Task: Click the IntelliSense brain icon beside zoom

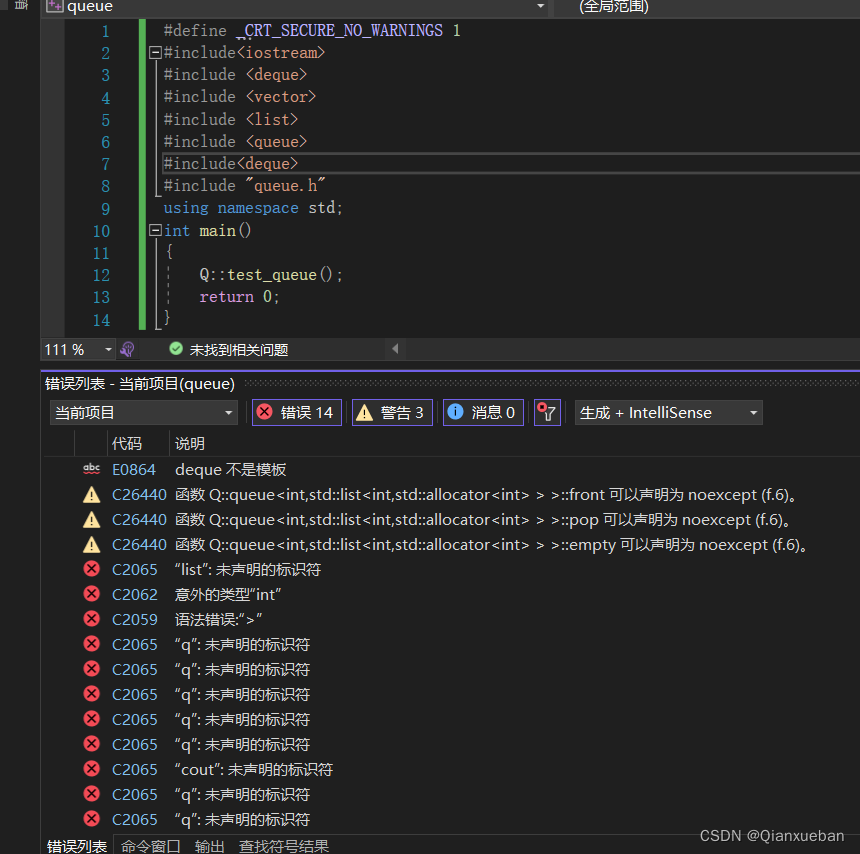Action: [x=127, y=349]
